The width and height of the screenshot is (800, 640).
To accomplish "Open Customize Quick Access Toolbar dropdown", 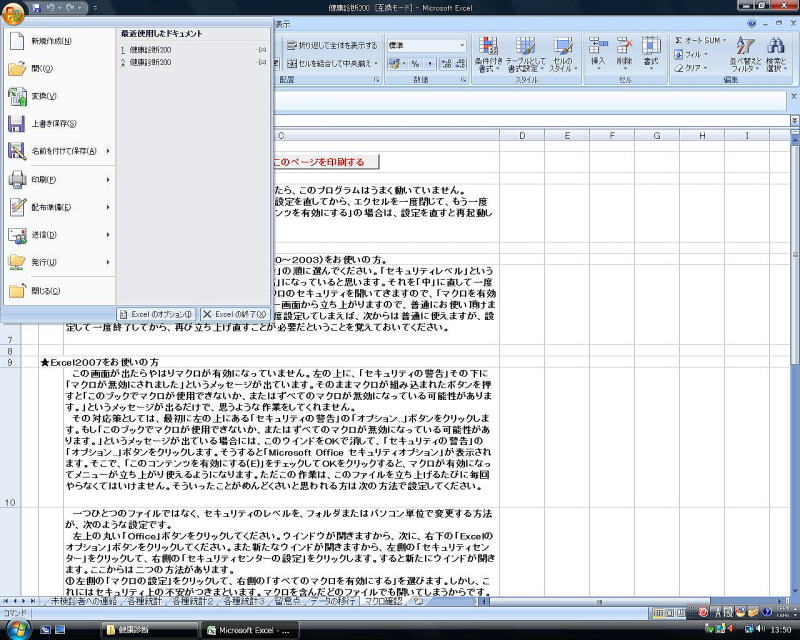I will (x=96, y=8).
